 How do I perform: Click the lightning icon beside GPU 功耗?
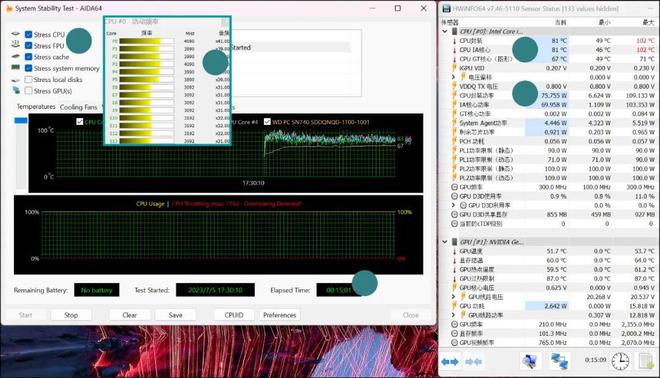[454, 306]
